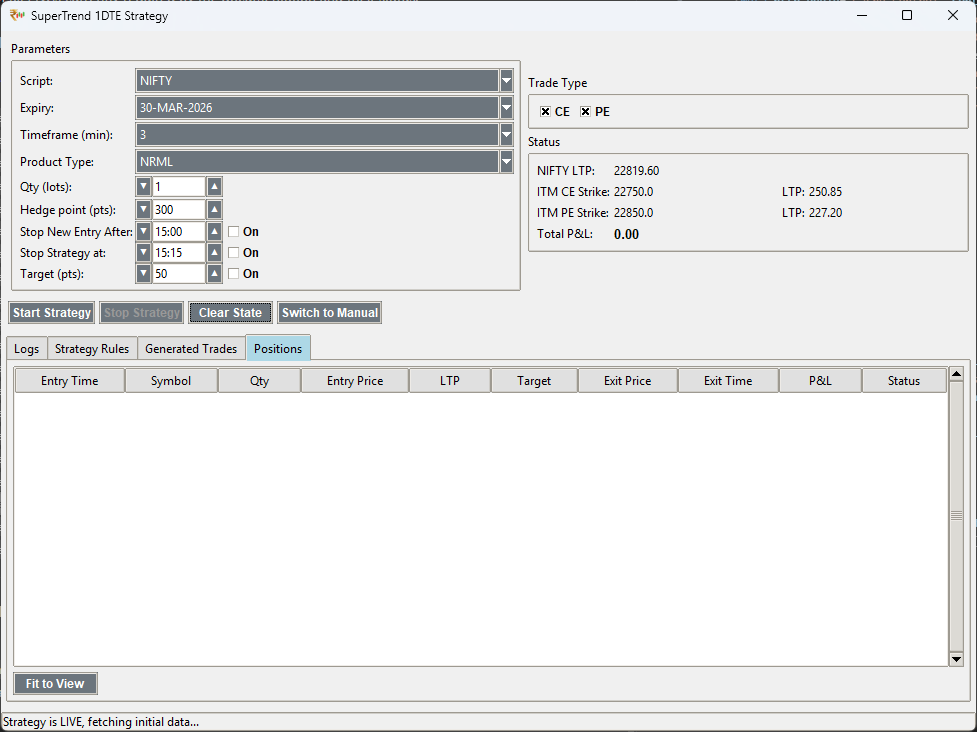Enable the Target (pts) On checkbox
Screen dimensions: 977x732
coord(233,274)
